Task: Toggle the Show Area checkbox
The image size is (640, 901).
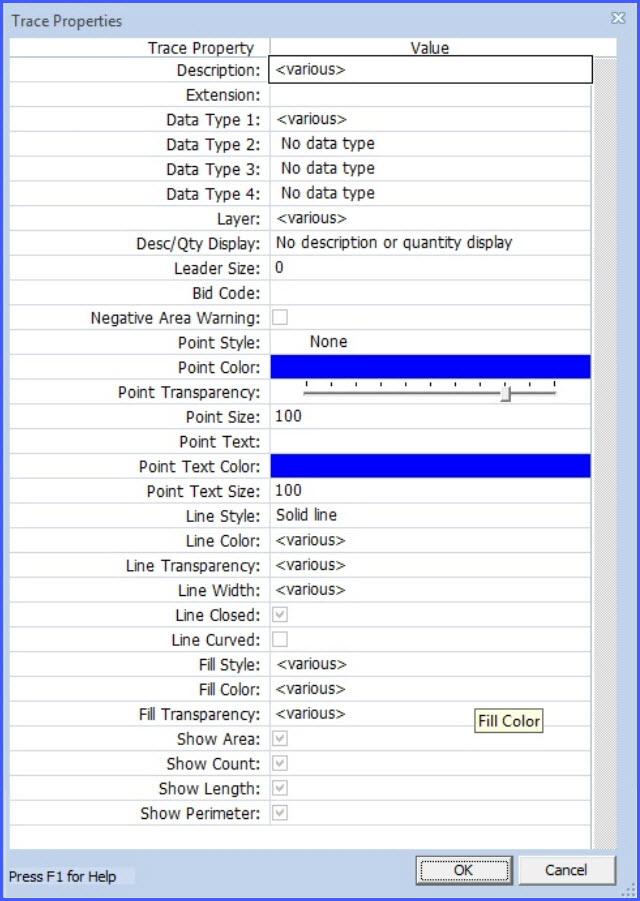Action: pos(280,739)
